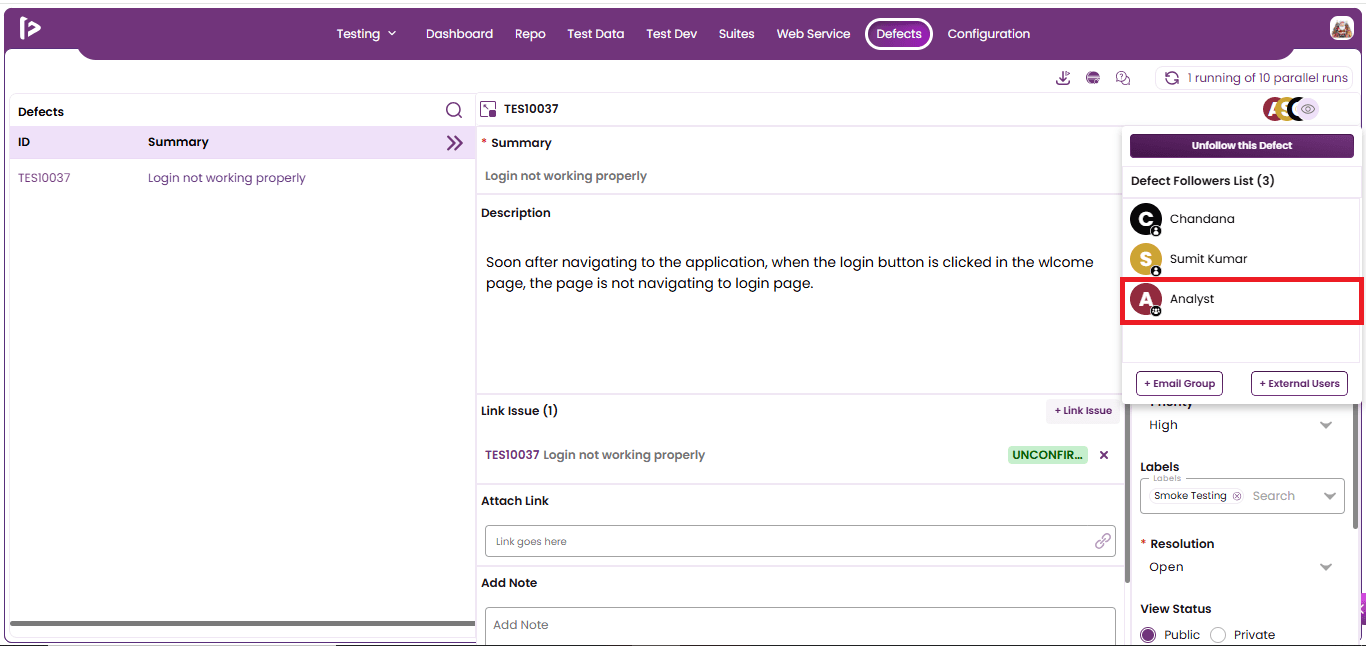The height and width of the screenshot is (646, 1366).
Task: Switch to the Test Dev tab
Action: [672, 34]
